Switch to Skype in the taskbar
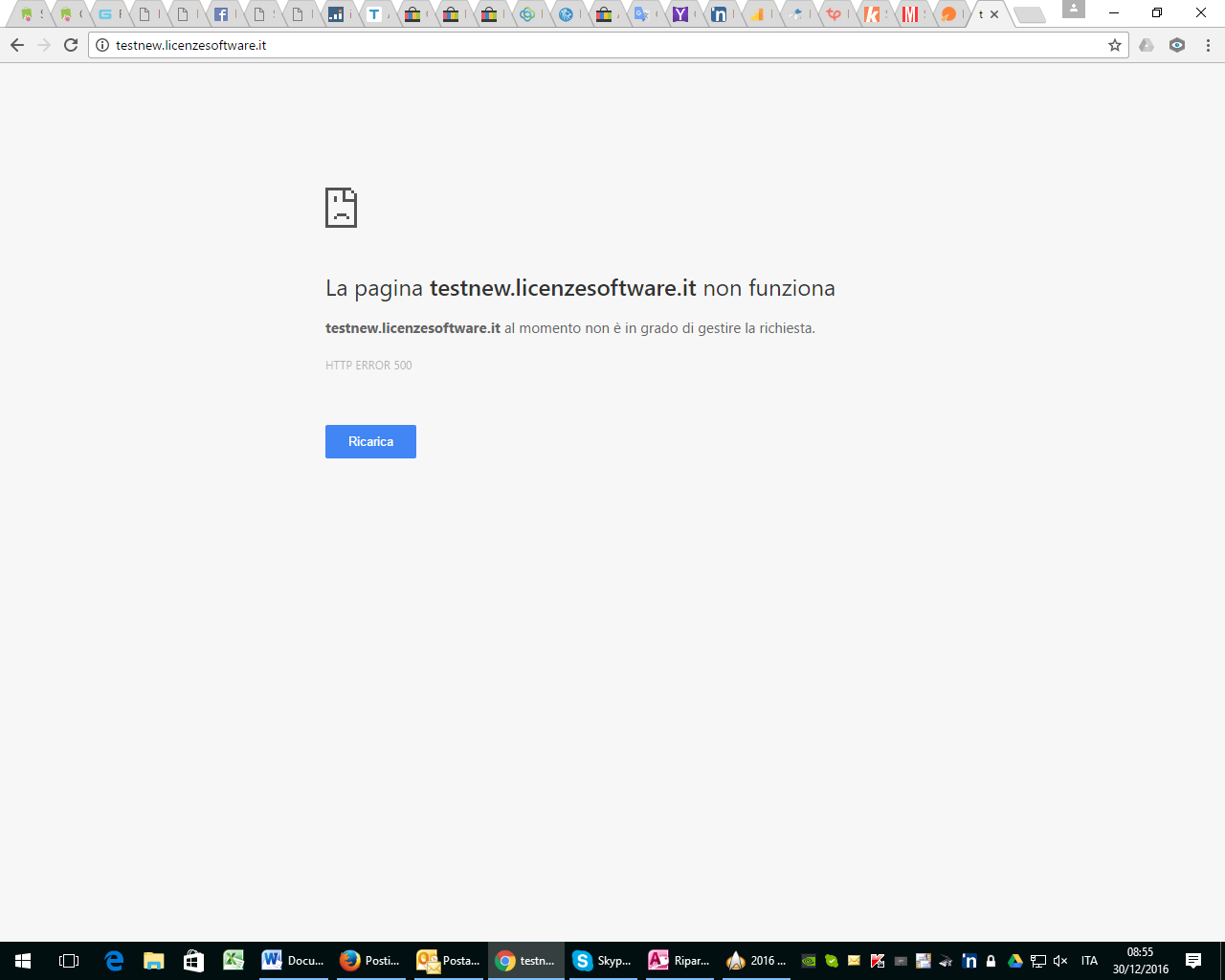Screen dimensions: 1225x980 pos(603,961)
